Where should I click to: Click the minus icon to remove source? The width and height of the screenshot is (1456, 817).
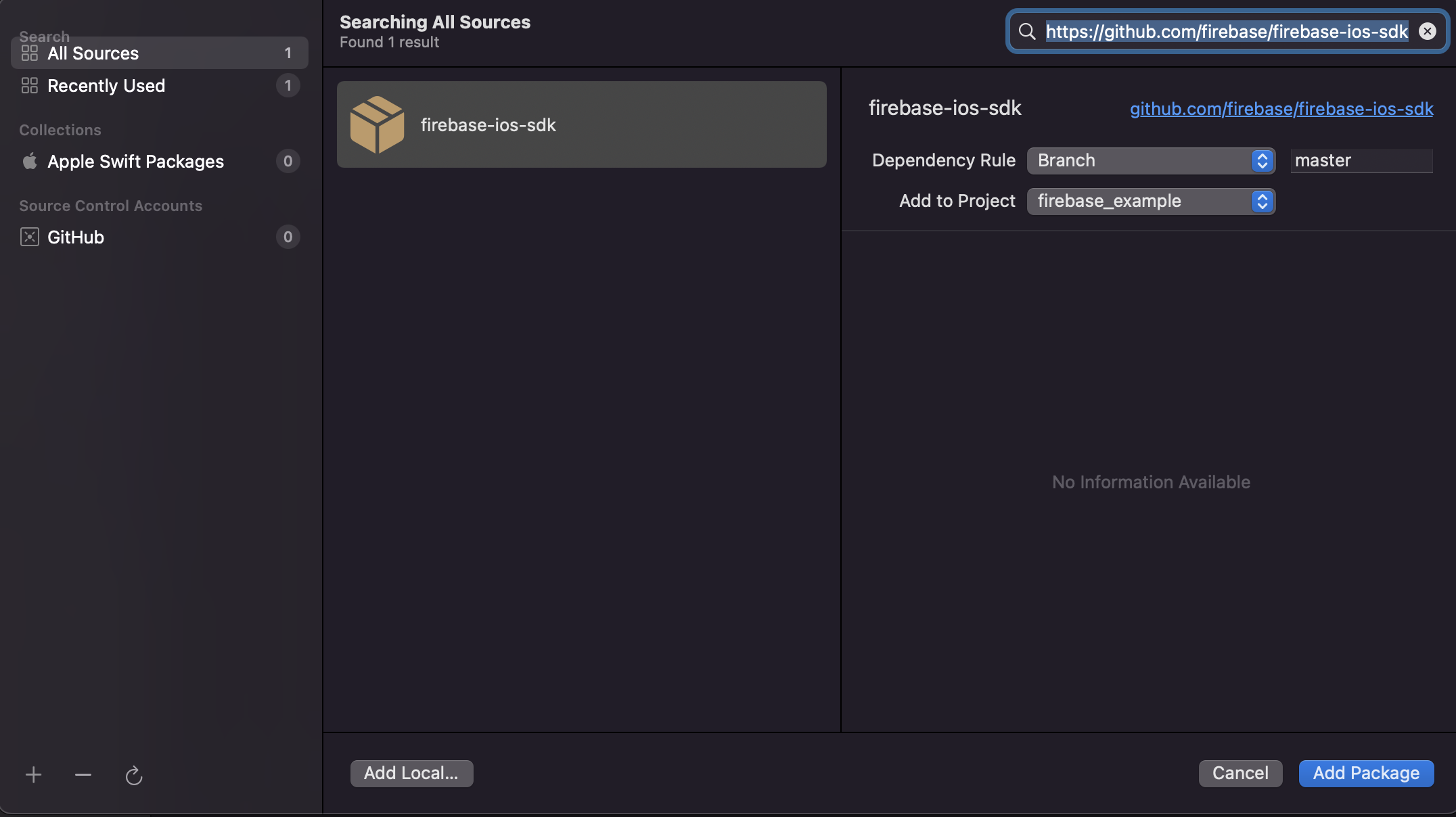(x=83, y=774)
